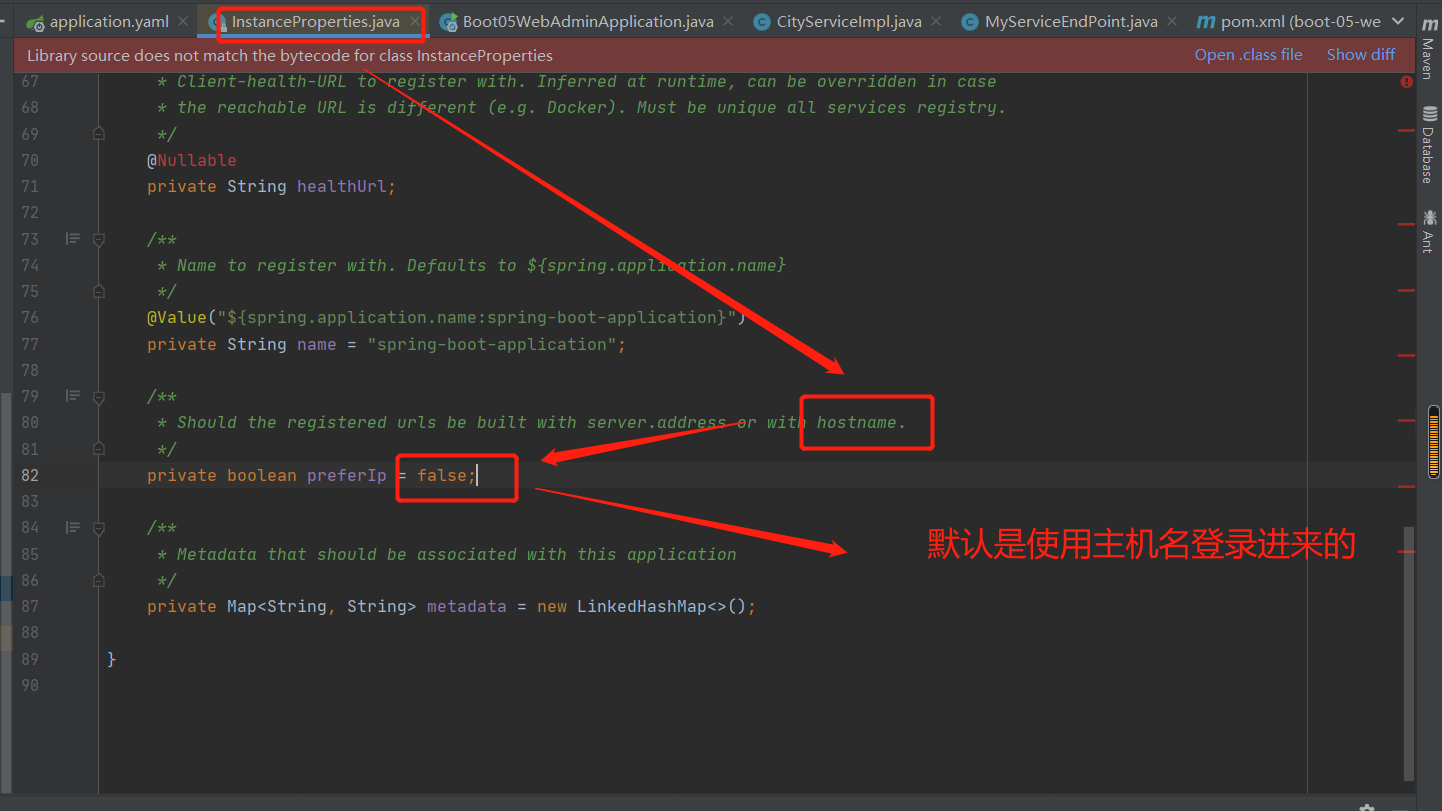Close the MyServiceEndPoint.java tab
The image size is (1442, 811).
coord(1171,21)
